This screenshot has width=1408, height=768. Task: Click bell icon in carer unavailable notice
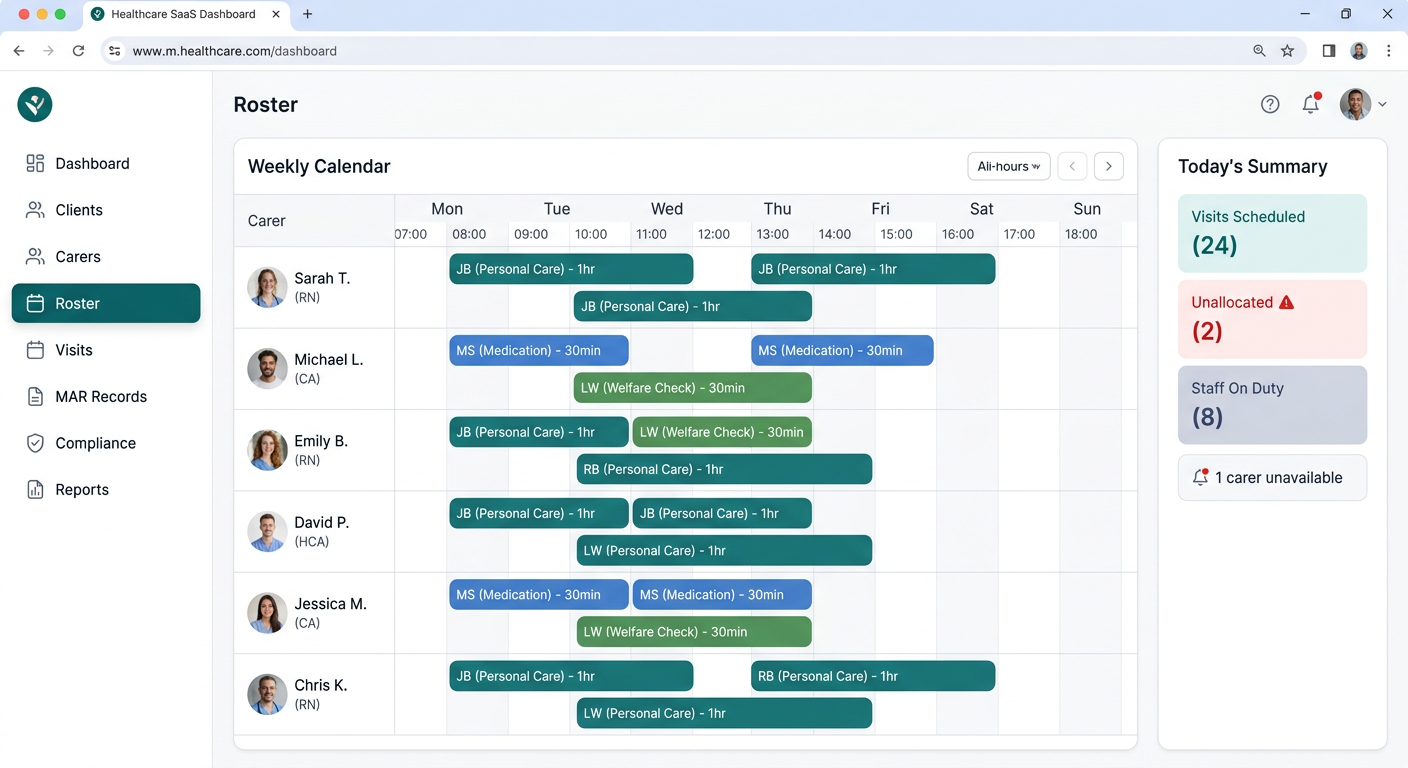click(x=1200, y=477)
